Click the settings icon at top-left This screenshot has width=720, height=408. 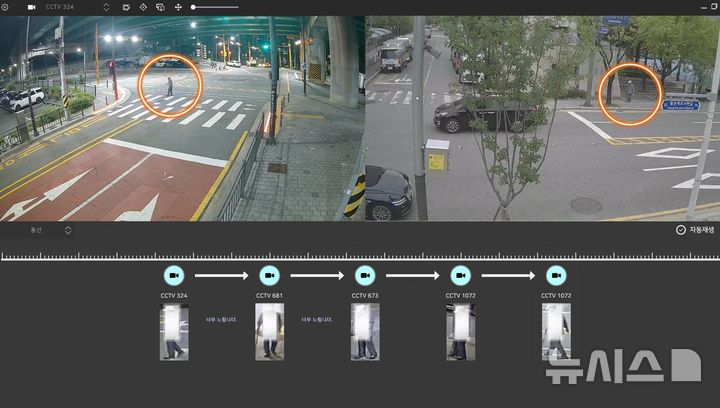tap(5, 7)
